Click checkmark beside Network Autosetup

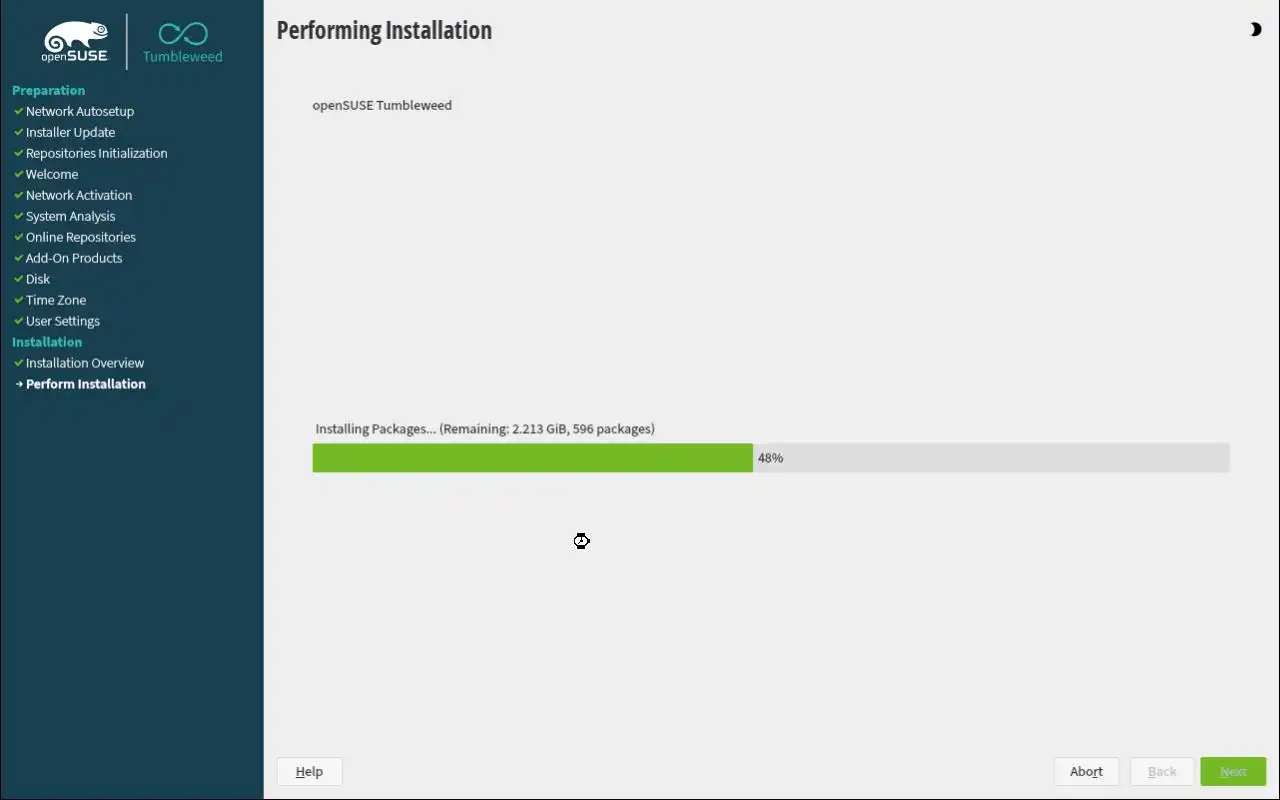18,111
